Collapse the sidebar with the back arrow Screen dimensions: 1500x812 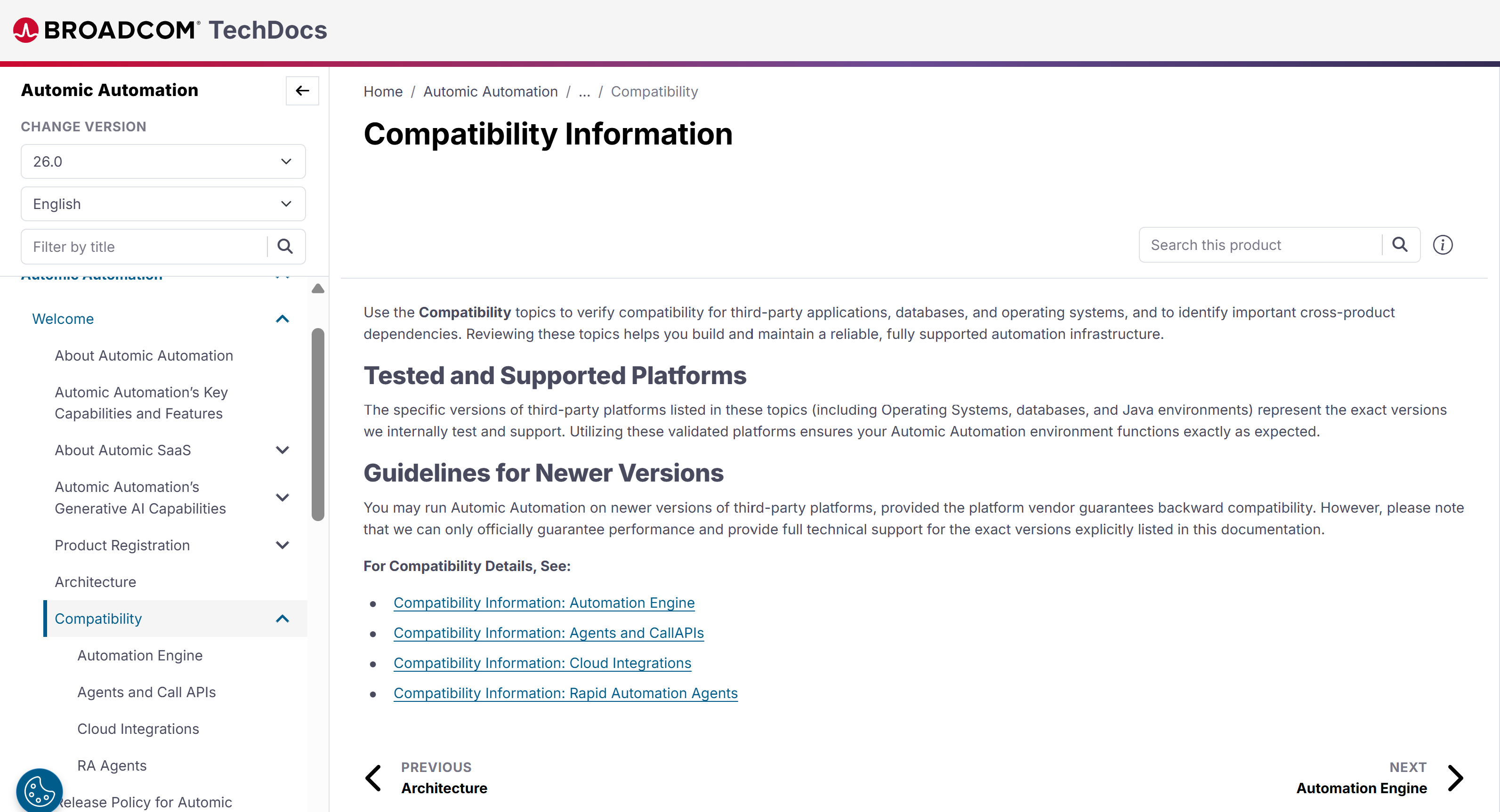(302, 90)
